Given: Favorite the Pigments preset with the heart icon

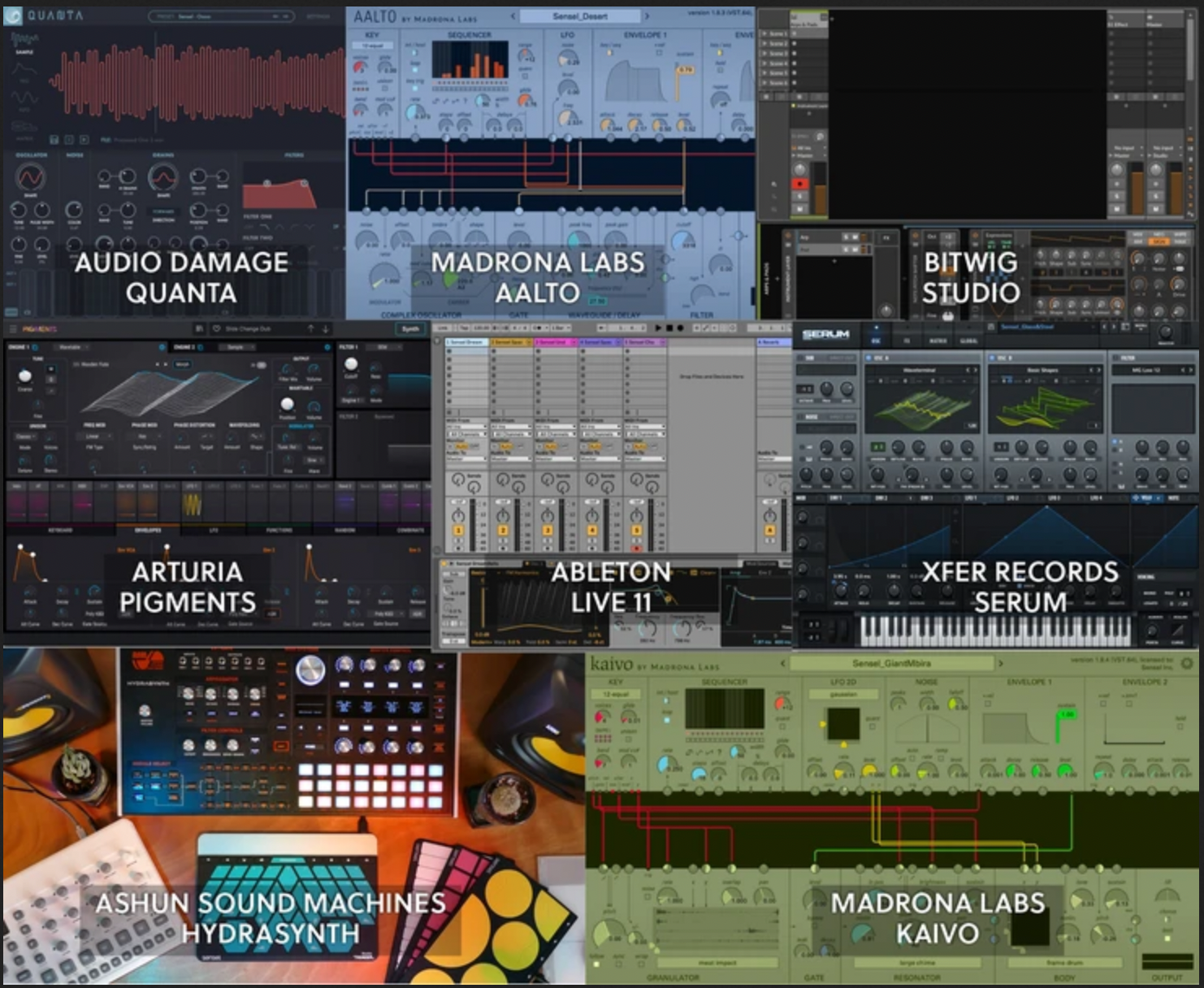Looking at the screenshot, I should pyautogui.click(x=217, y=329).
